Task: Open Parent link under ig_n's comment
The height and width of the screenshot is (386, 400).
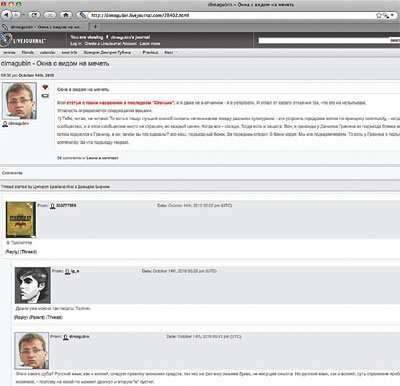Action: pos(37,317)
